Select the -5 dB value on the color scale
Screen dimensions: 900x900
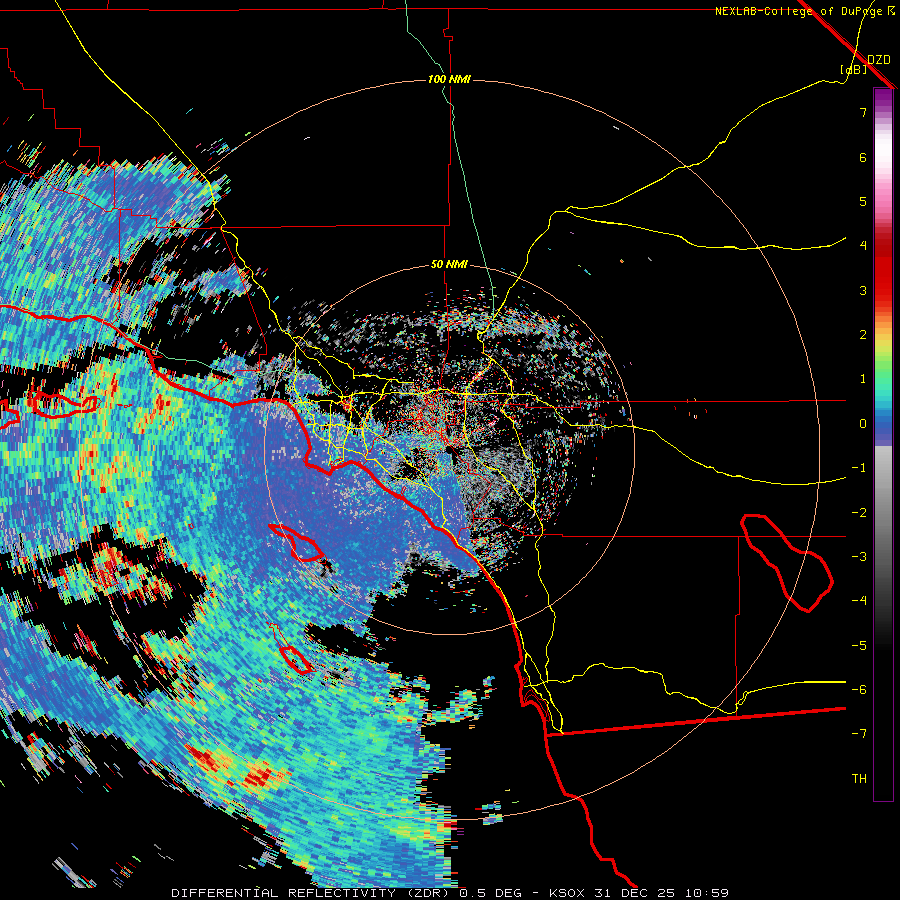point(859,646)
